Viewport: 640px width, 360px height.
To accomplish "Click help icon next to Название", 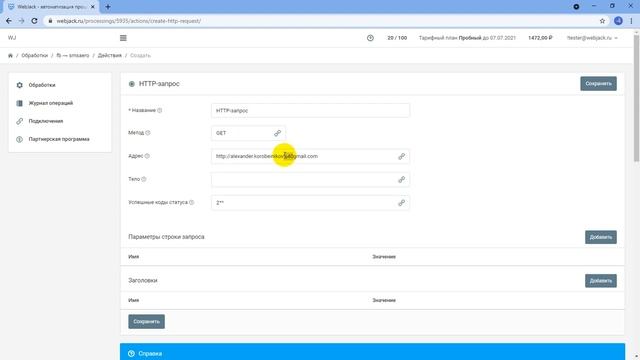I will pos(160,110).
